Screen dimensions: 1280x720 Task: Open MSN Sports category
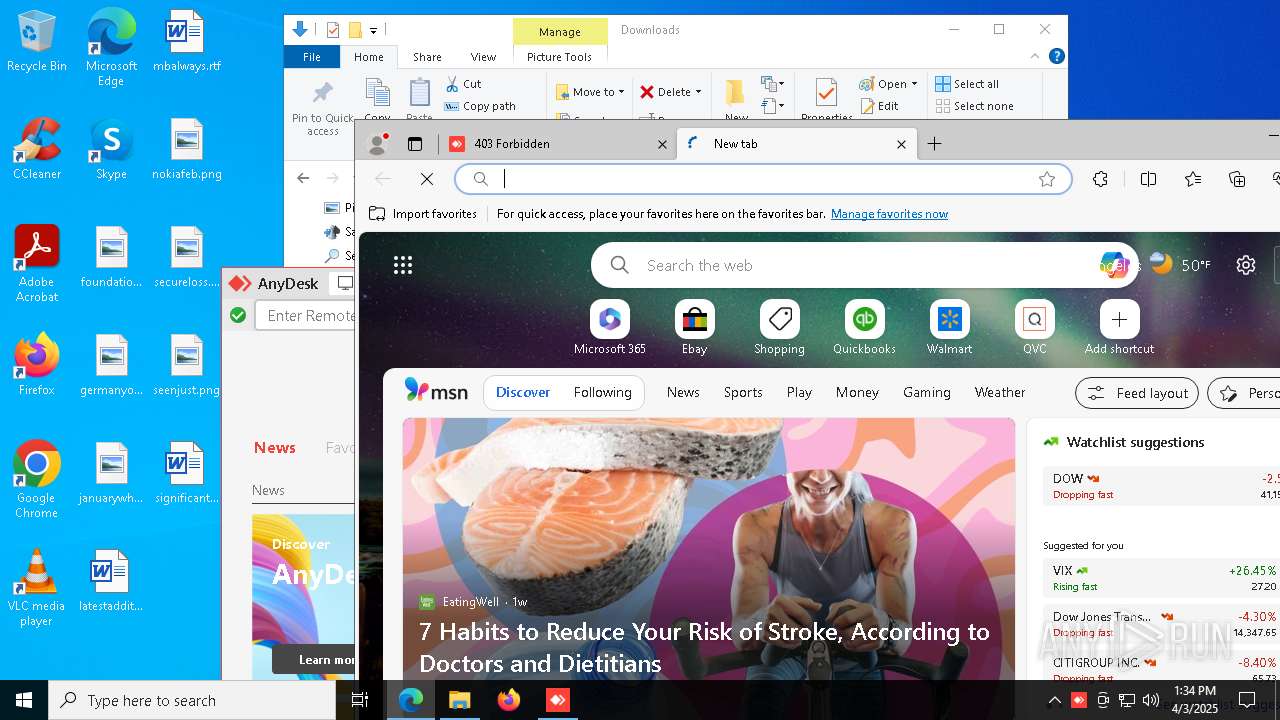[x=743, y=393]
